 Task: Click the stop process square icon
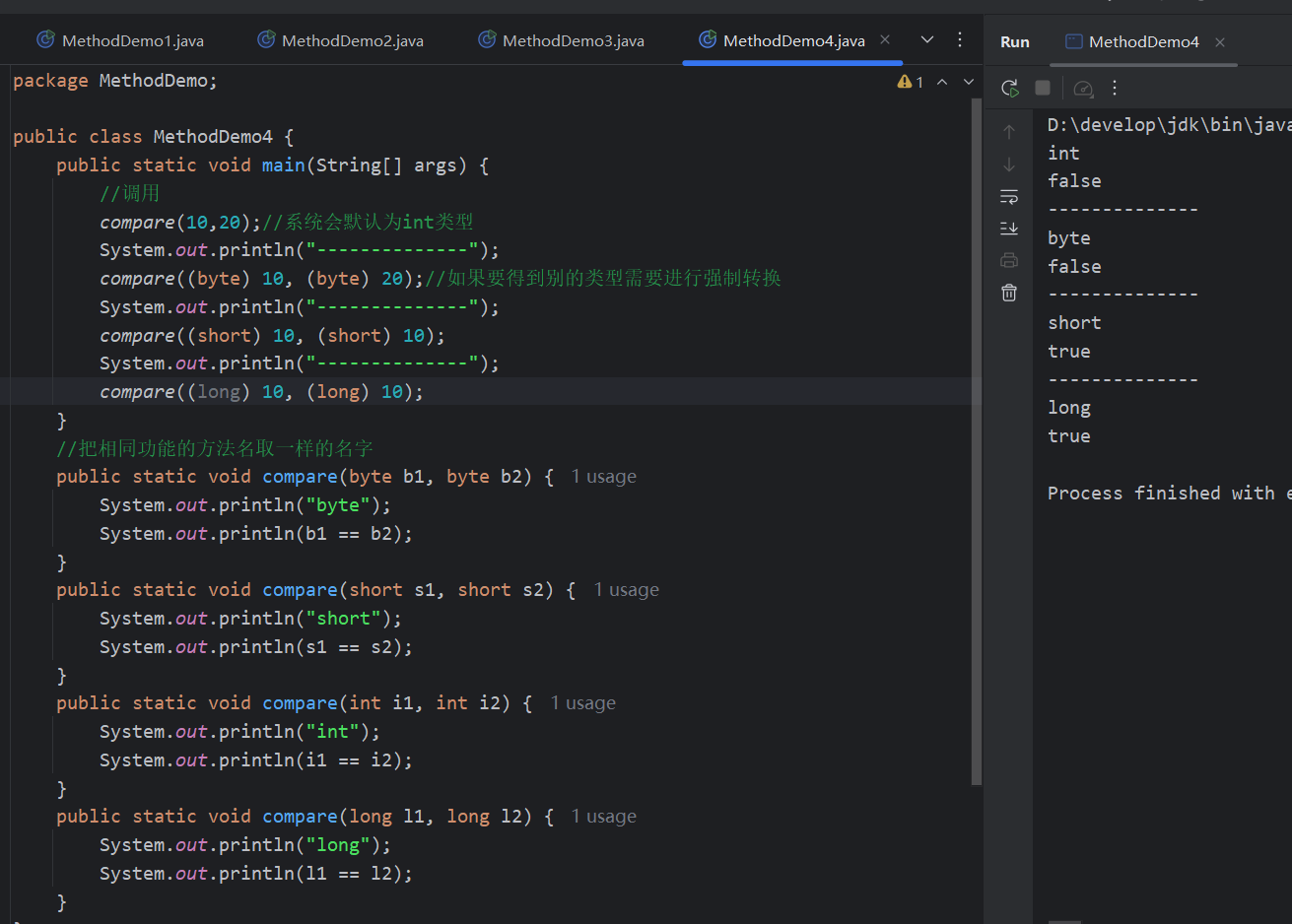click(x=1043, y=88)
